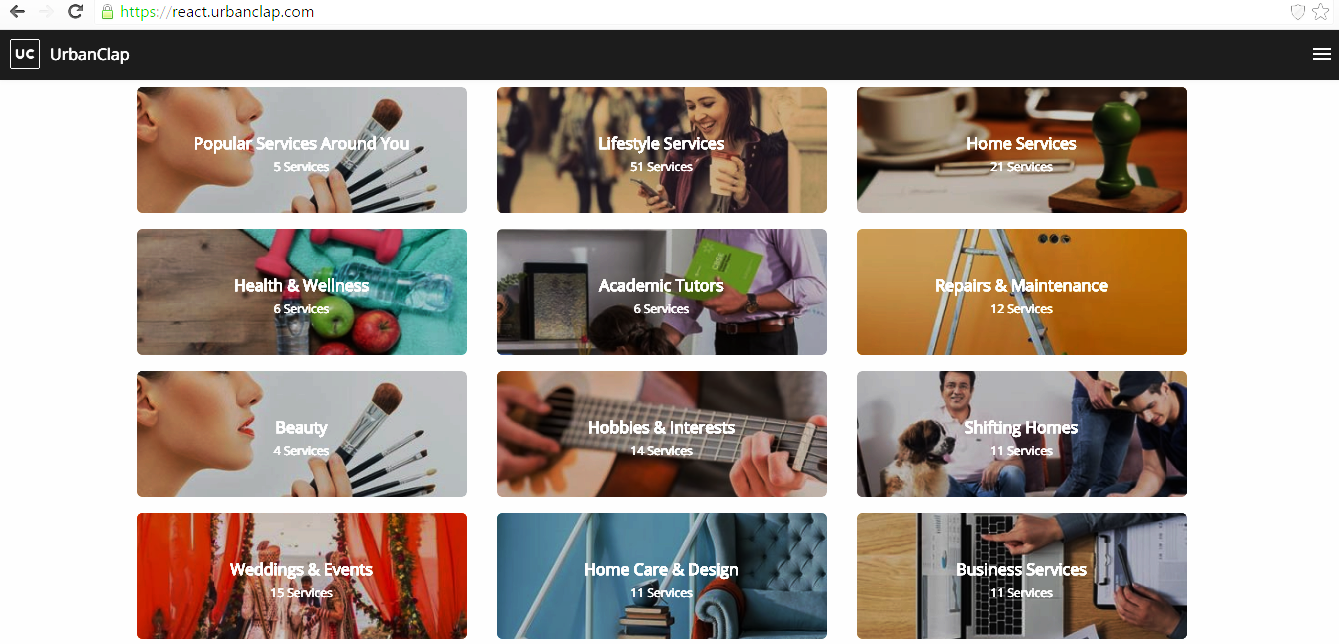1339x644 pixels.
Task: Click the UrbanClap brand name
Action: click(90, 55)
